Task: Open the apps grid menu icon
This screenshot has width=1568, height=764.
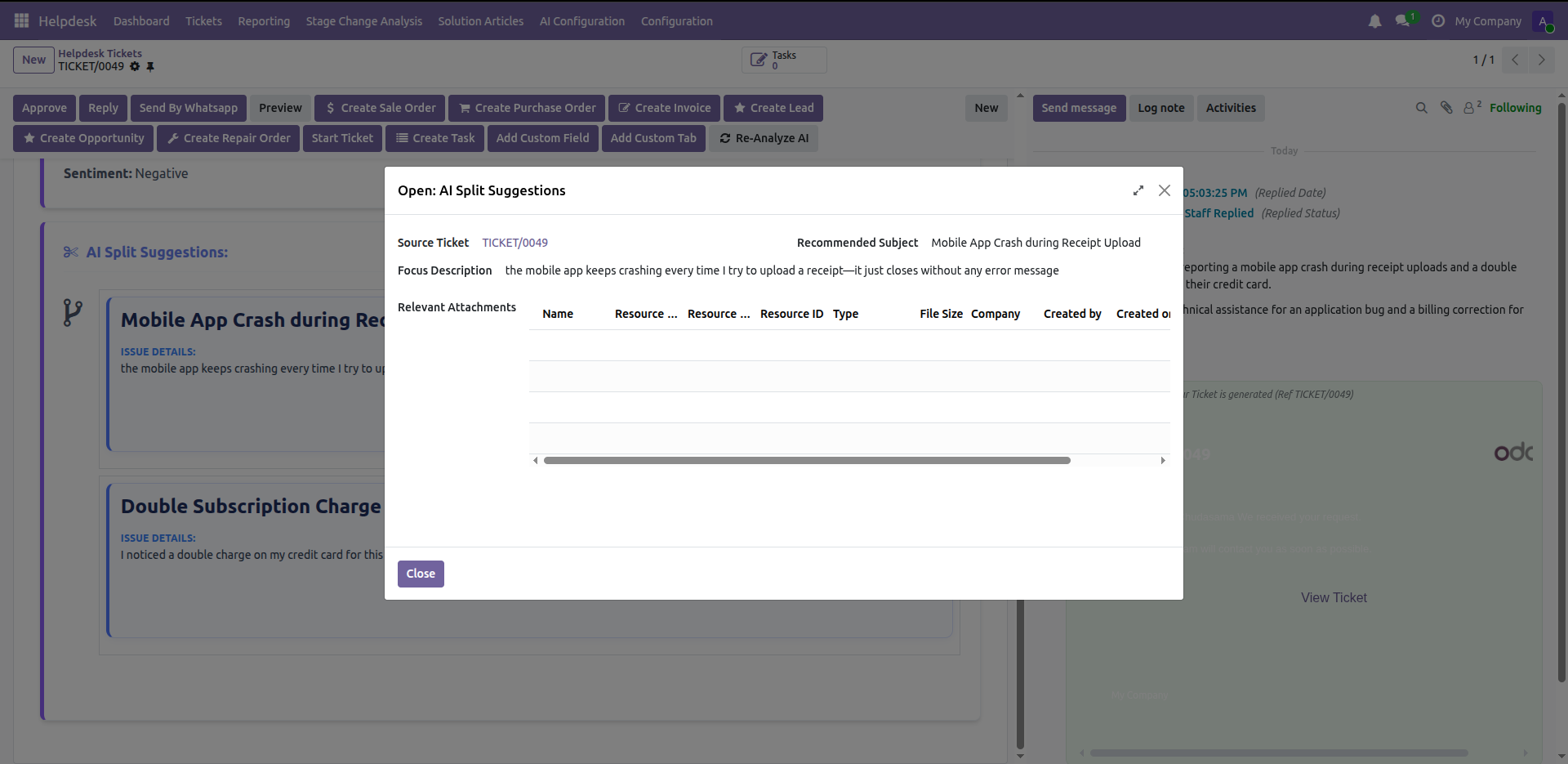Action: click(21, 20)
